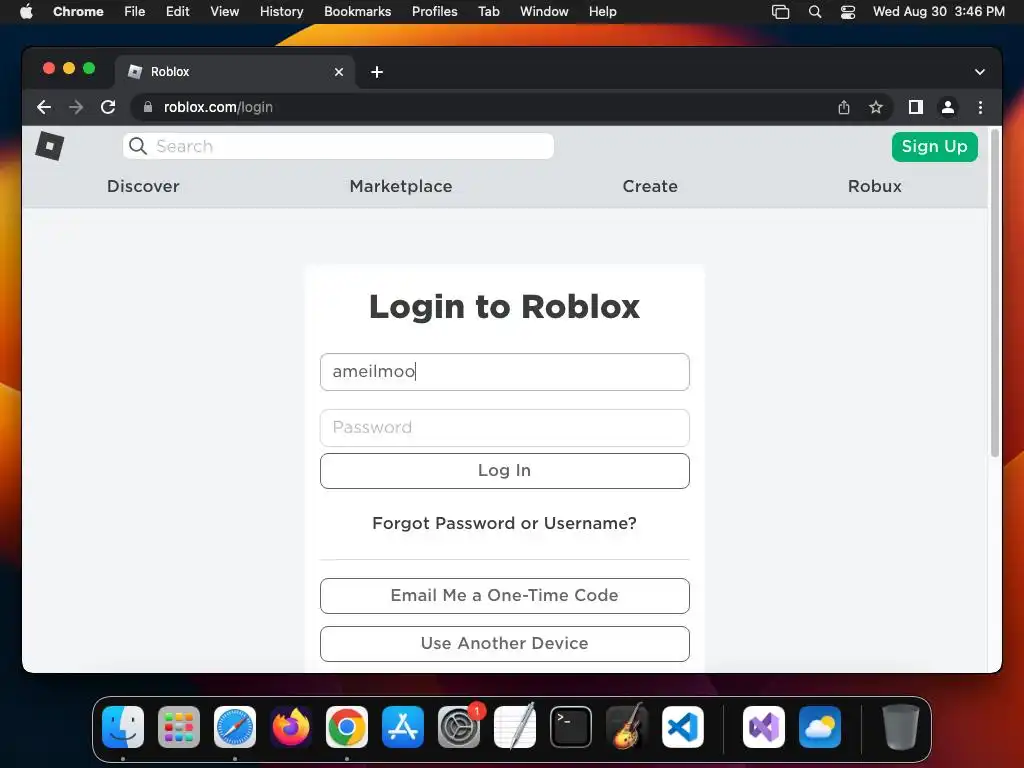The width and height of the screenshot is (1024, 768).
Task: Click the Chrome icon in the Dock
Action: pyautogui.click(x=347, y=727)
